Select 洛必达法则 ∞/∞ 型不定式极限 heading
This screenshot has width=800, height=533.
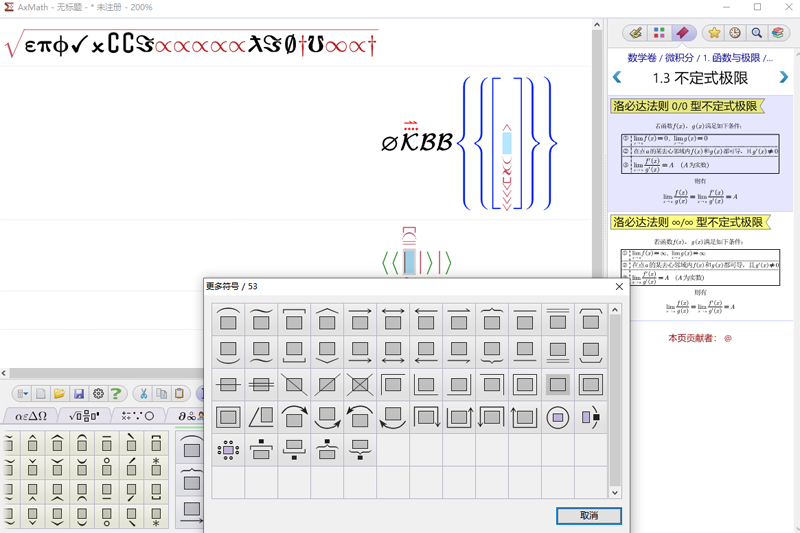coord(690,222)
